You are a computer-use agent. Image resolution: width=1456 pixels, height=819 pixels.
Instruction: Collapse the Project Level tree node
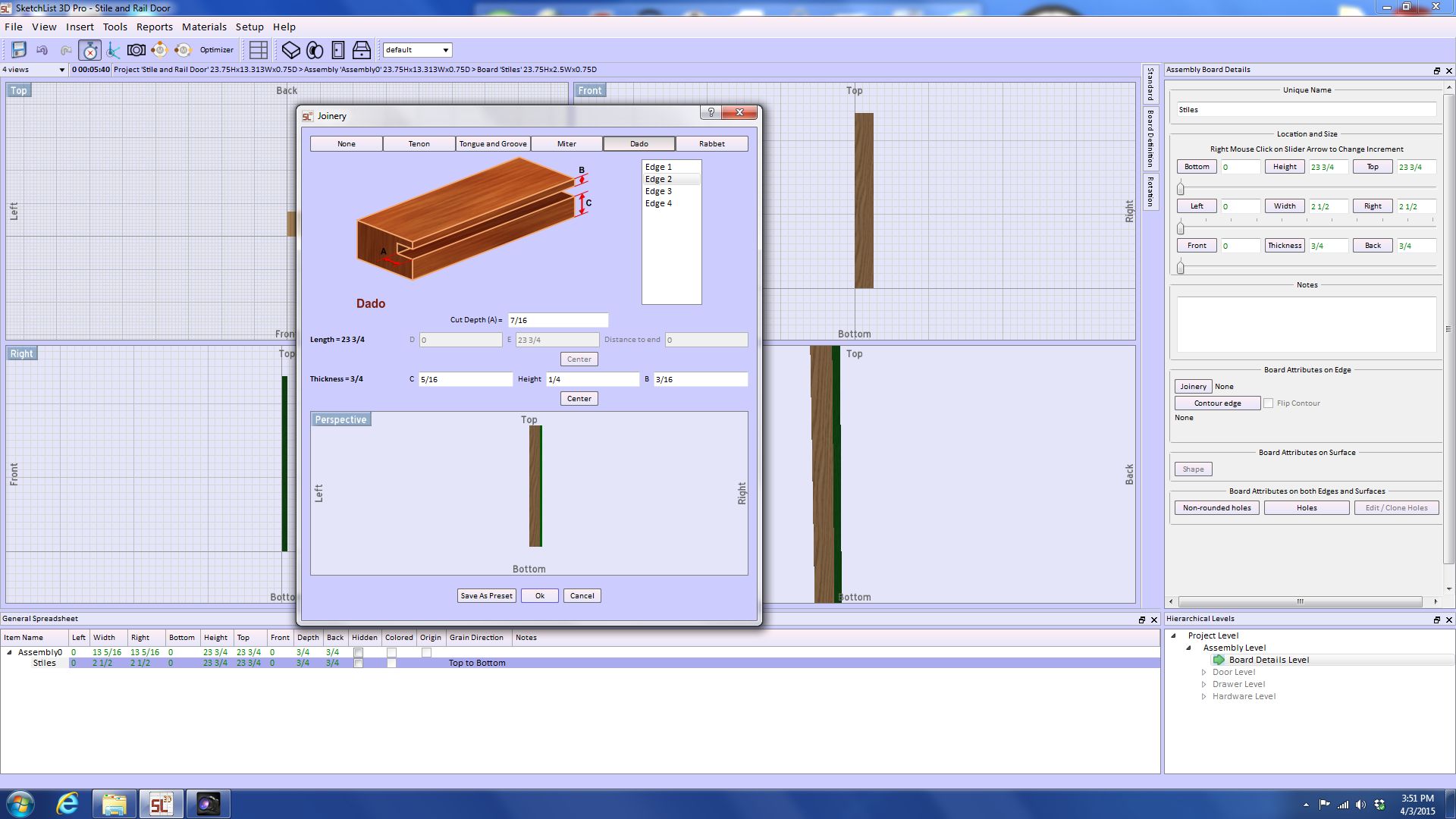point(1174,635)
